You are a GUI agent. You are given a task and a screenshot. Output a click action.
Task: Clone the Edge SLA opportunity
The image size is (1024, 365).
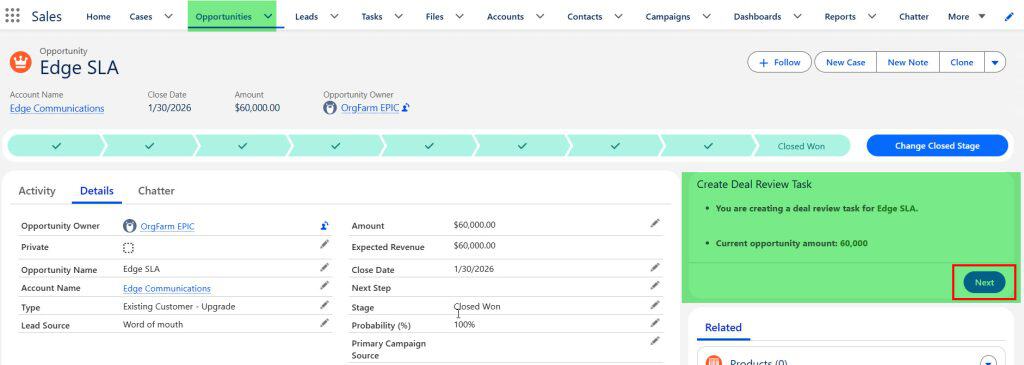click(961, 63)
